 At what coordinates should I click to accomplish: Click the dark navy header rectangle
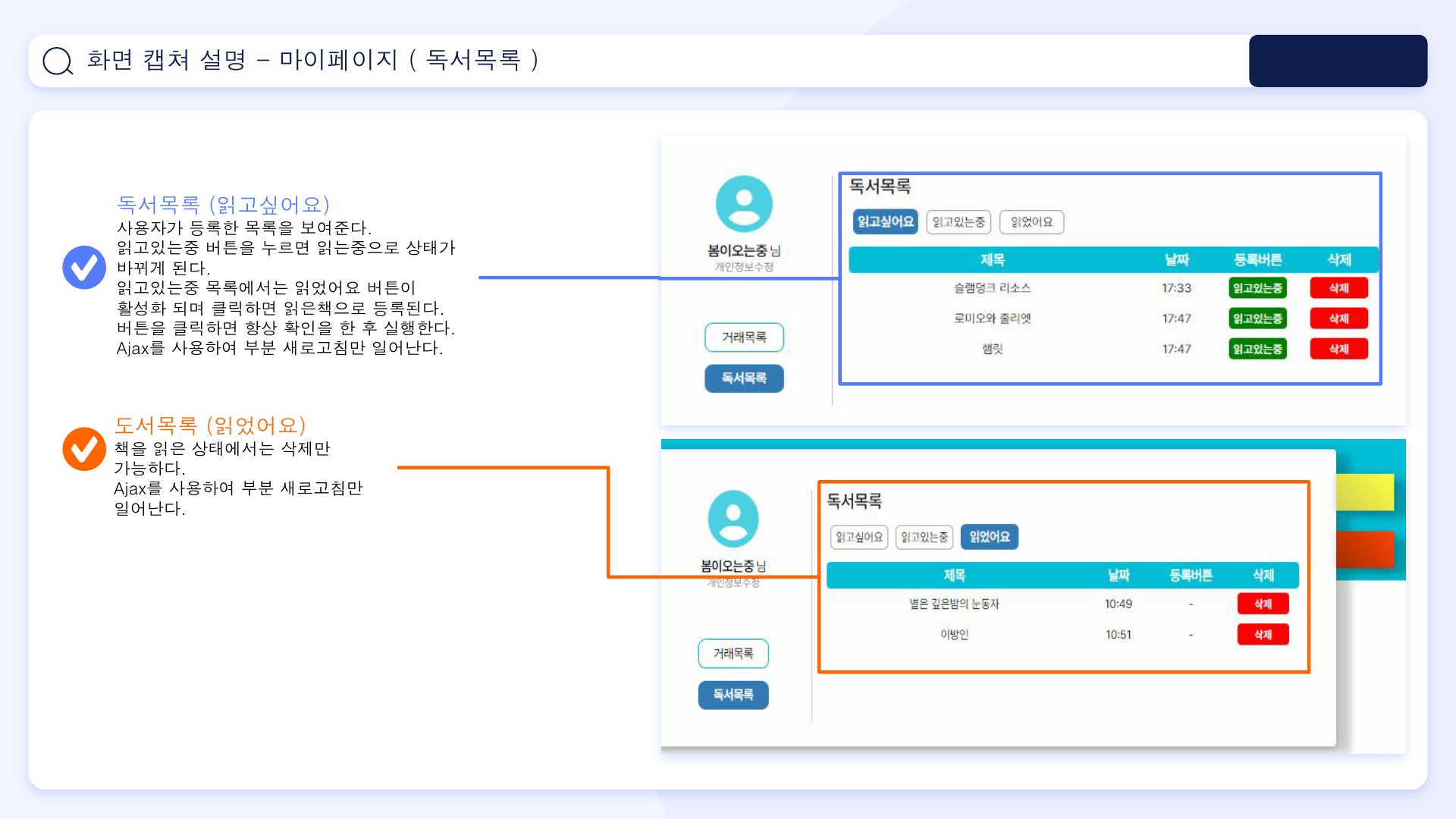[x=1338, y=61]
